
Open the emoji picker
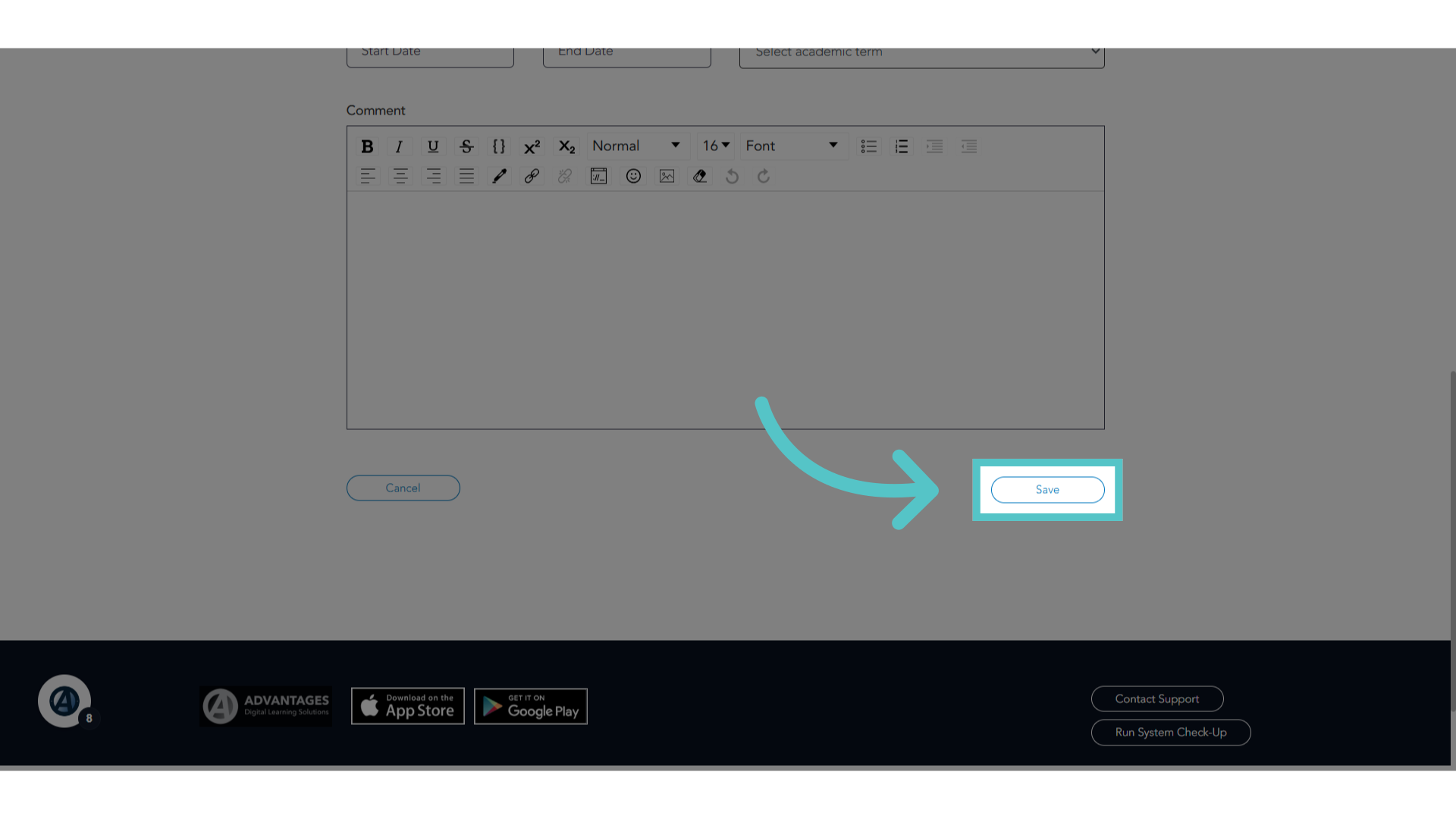pyautogui.click(x=633, y=177)
